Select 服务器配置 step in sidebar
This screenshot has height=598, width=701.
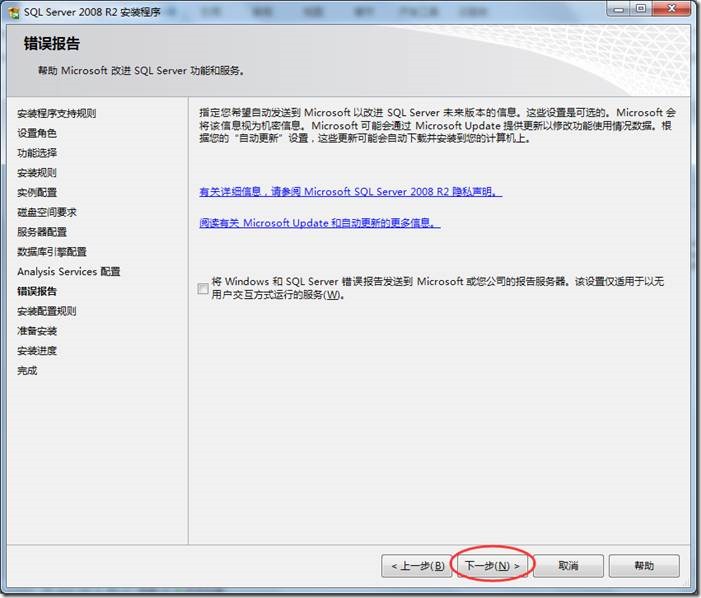coord(42,232)
